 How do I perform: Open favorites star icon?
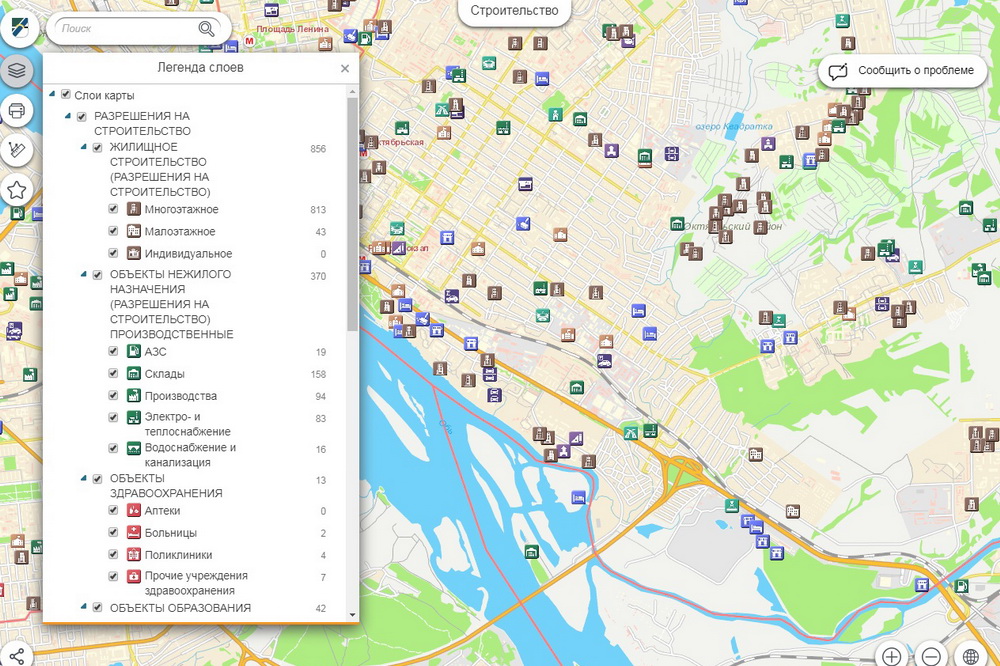16,189
